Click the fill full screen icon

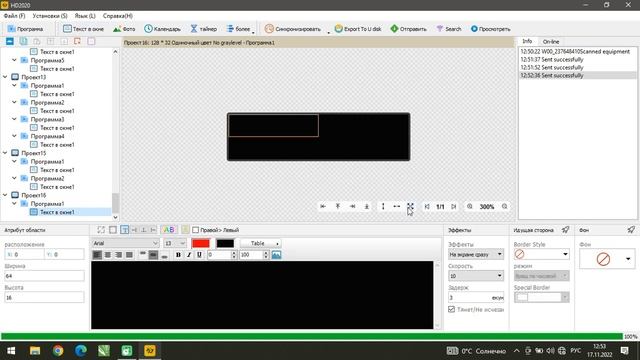[x=410, y=207]
